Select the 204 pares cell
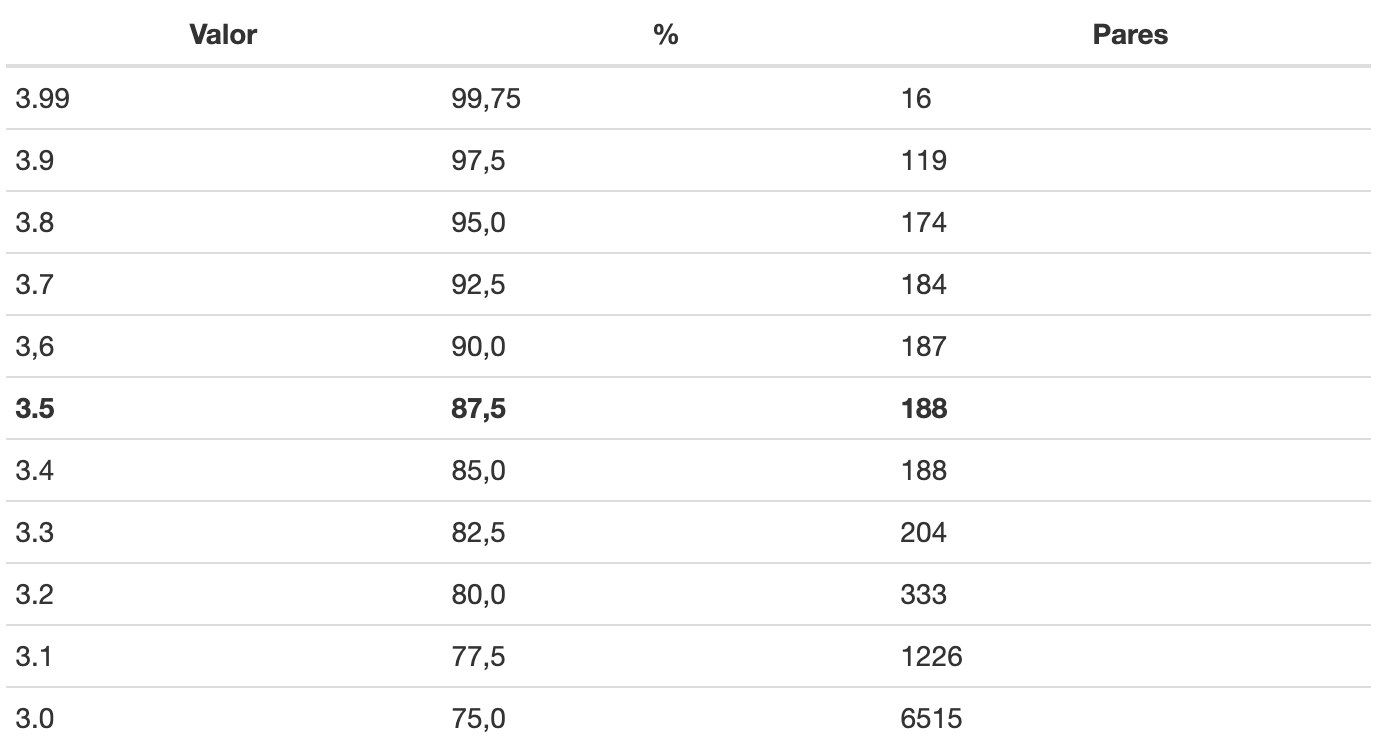Viewport: 1379px width, 749px height. [x=1130, y=532]
